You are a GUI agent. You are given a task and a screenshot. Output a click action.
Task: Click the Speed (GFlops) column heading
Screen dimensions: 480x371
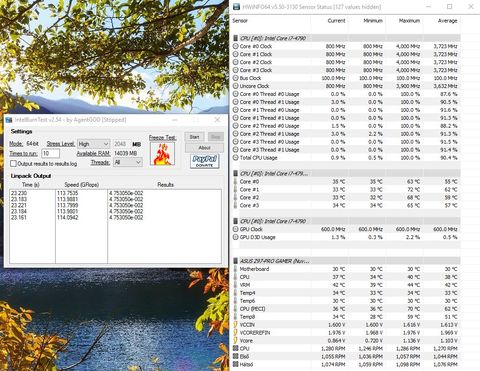pyautogui.click(x=82, y=185)
